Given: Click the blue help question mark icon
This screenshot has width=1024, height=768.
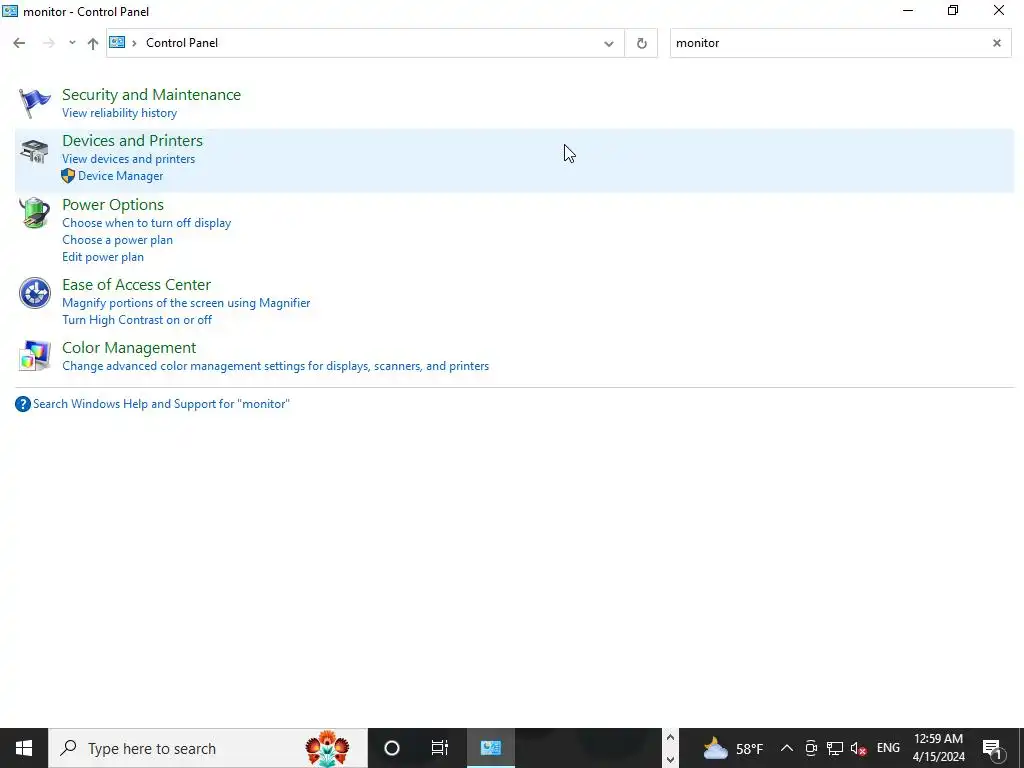Looking at the screenshot, I should click(x=23, y=404).
